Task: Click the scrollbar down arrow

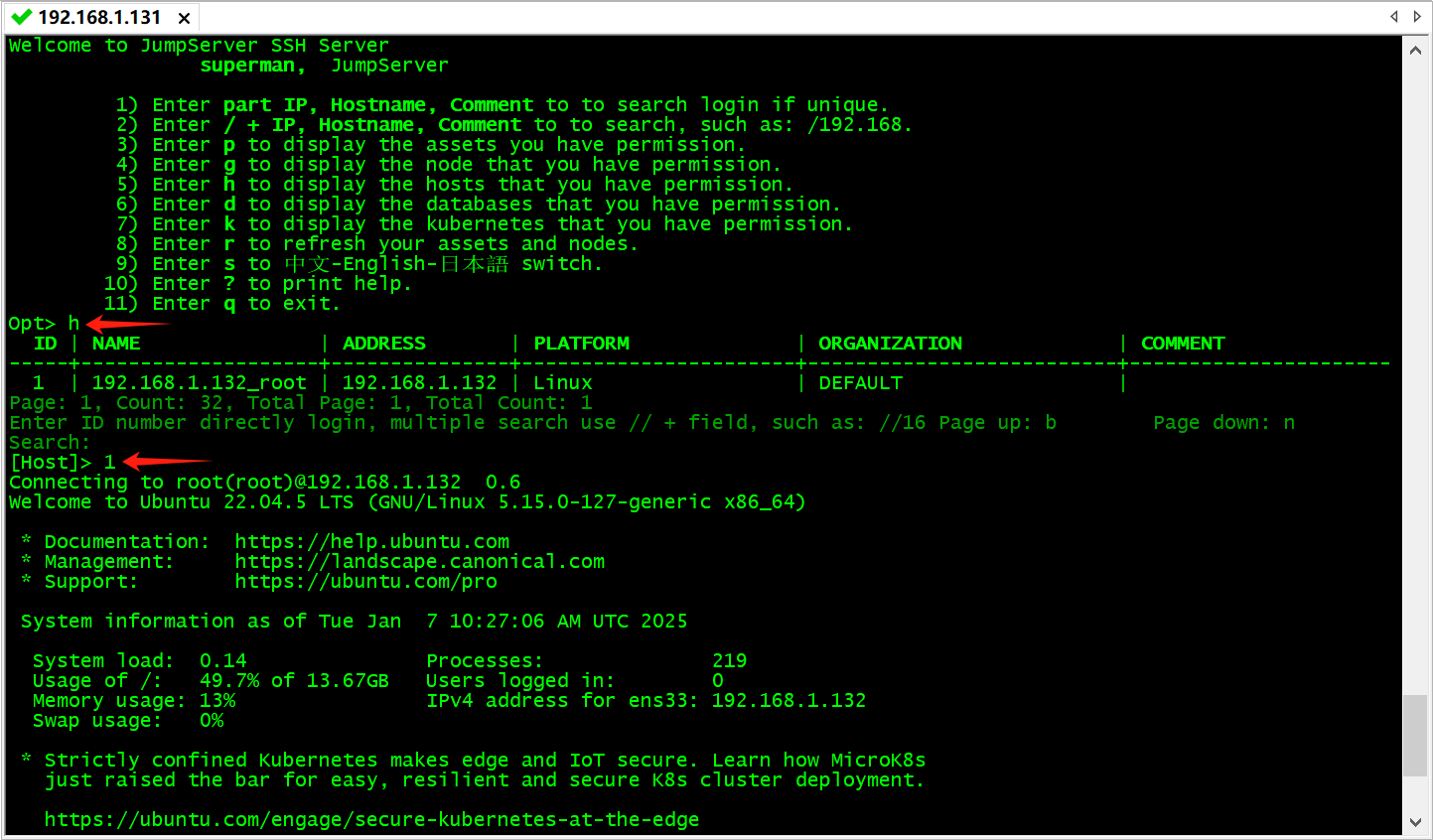Action: tap(1415, 822)
